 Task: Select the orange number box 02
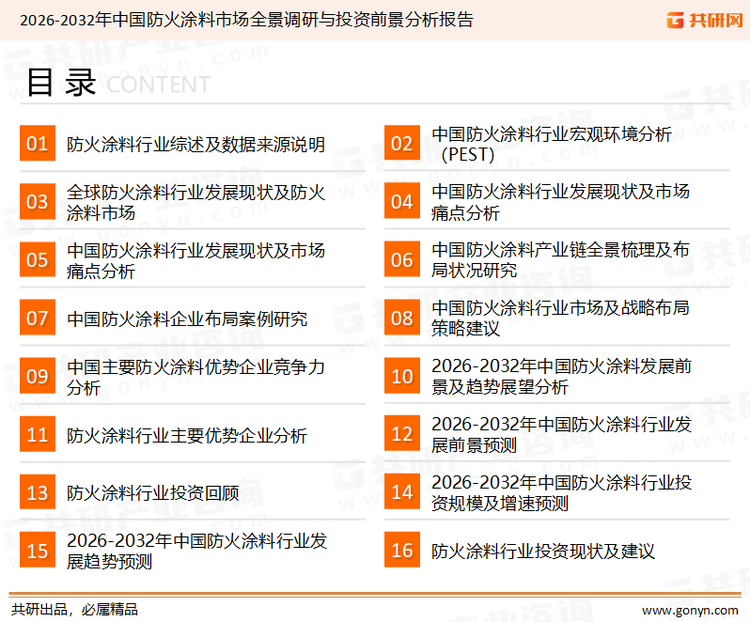tap(402, 143)
